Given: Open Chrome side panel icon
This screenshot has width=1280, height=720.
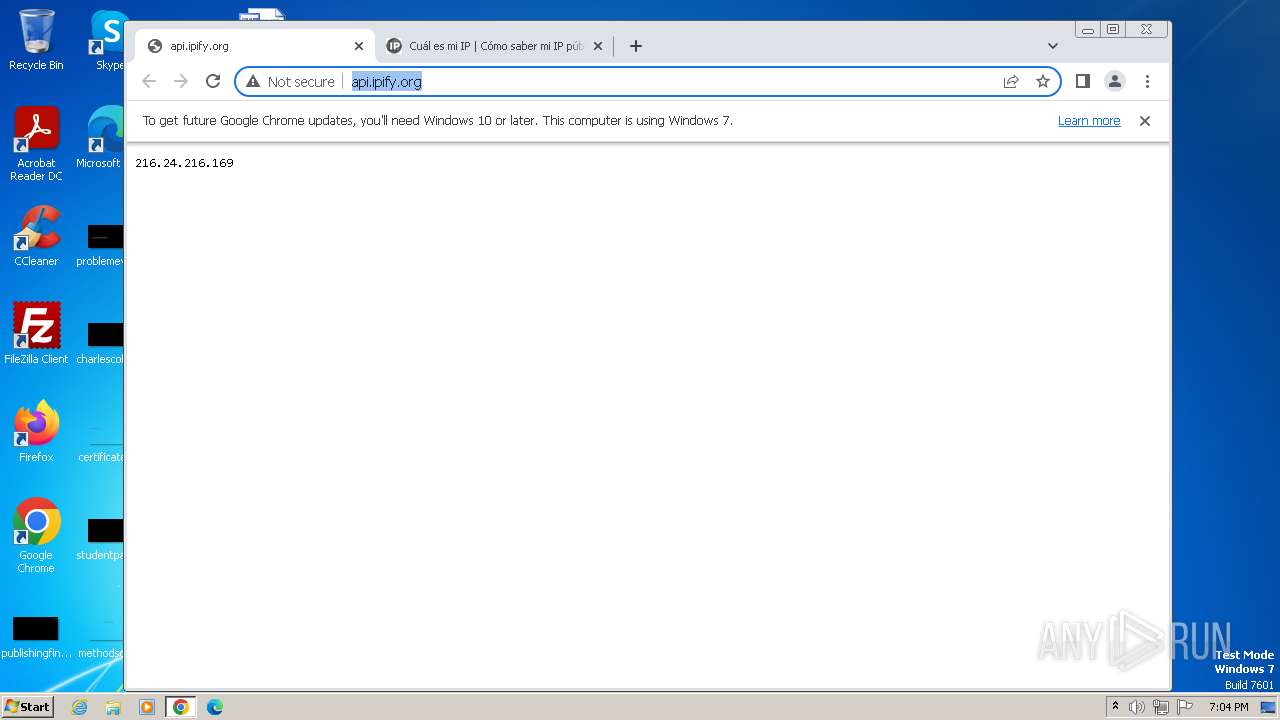Looking at the screenshot, I should 1083,81.
